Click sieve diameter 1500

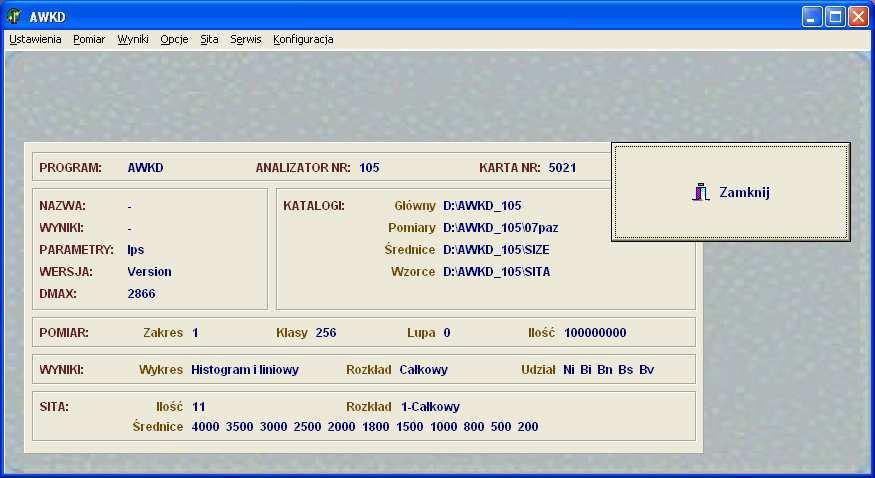click(410, 427)
